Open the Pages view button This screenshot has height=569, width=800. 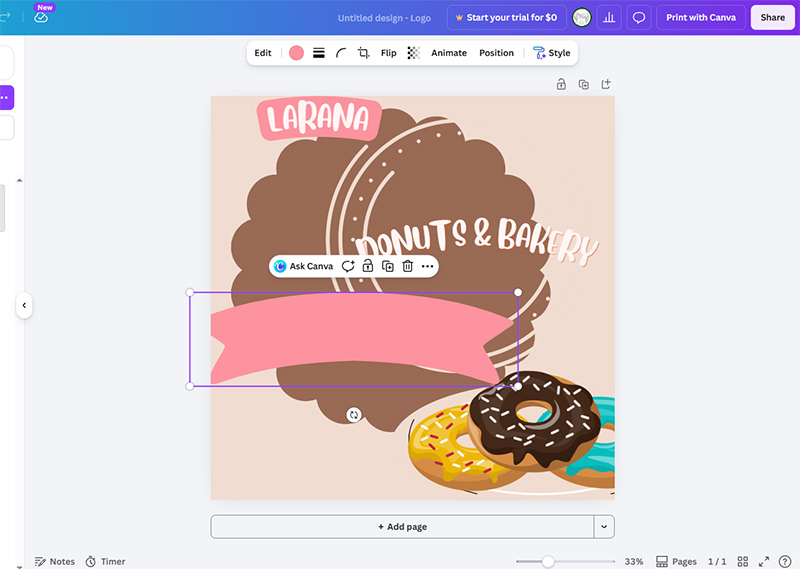click(x=676, y=561)
